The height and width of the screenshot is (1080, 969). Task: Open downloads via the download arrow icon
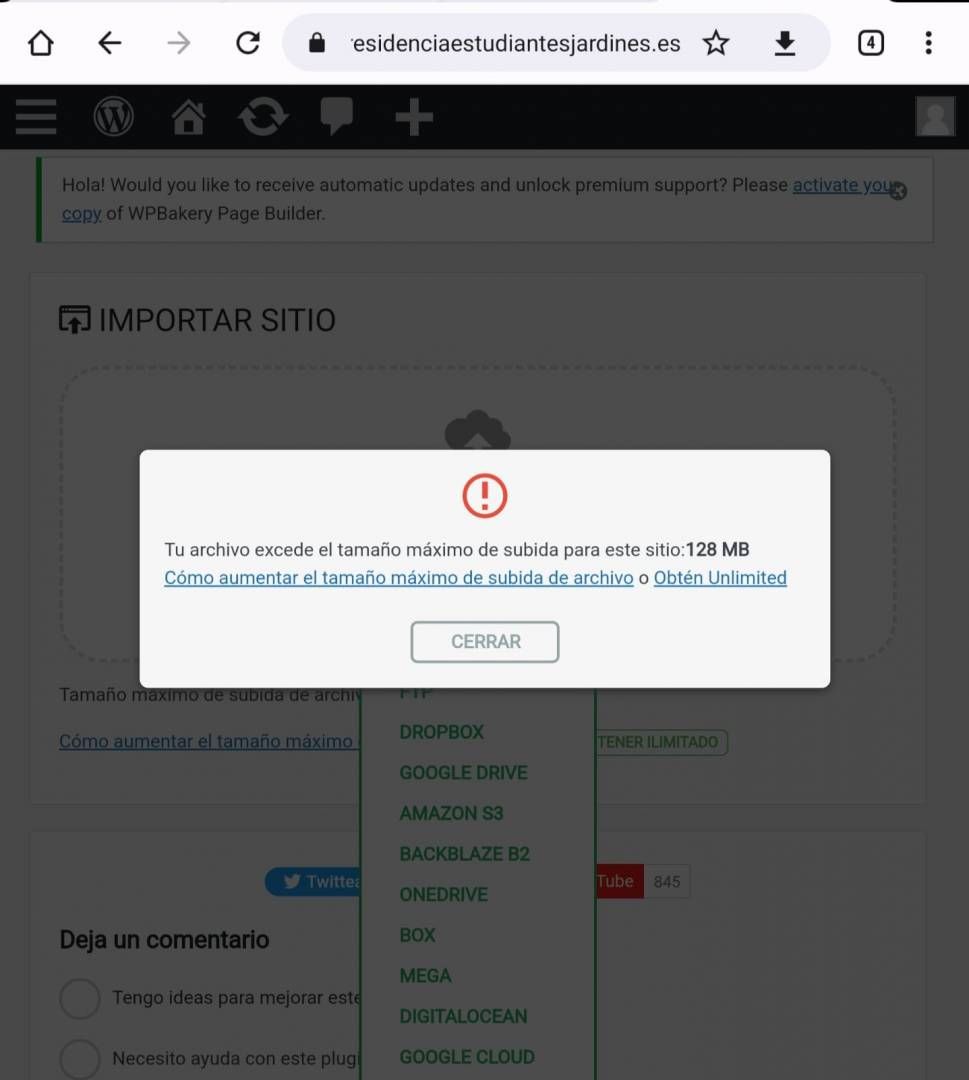pos(784,43)
